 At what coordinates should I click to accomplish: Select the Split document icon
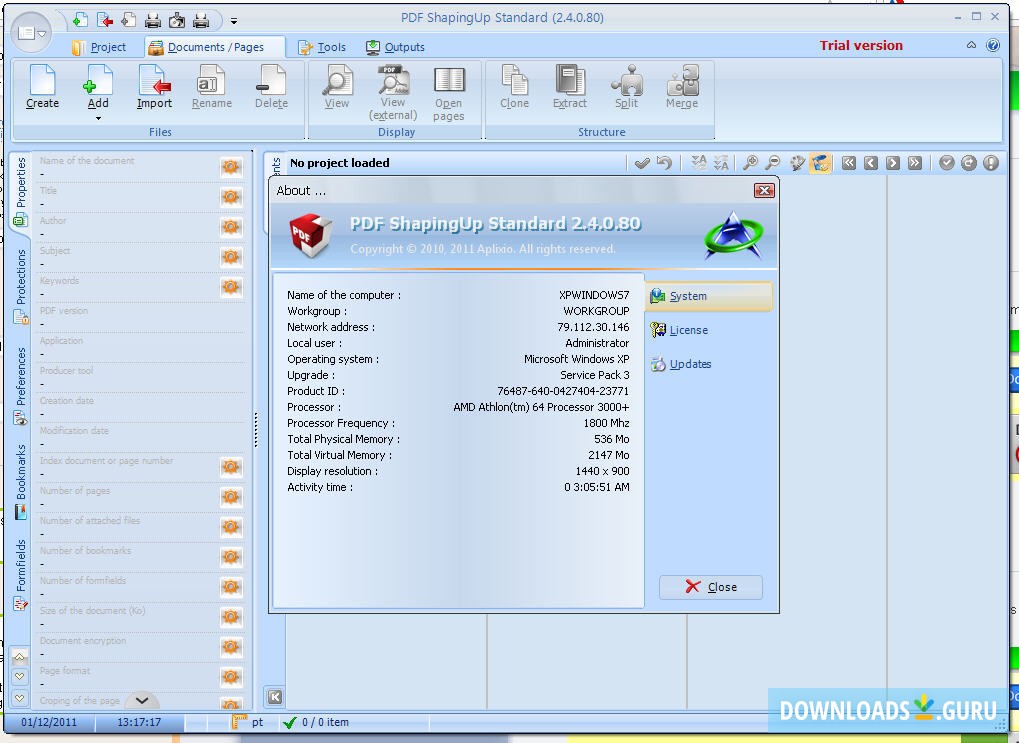626,87
